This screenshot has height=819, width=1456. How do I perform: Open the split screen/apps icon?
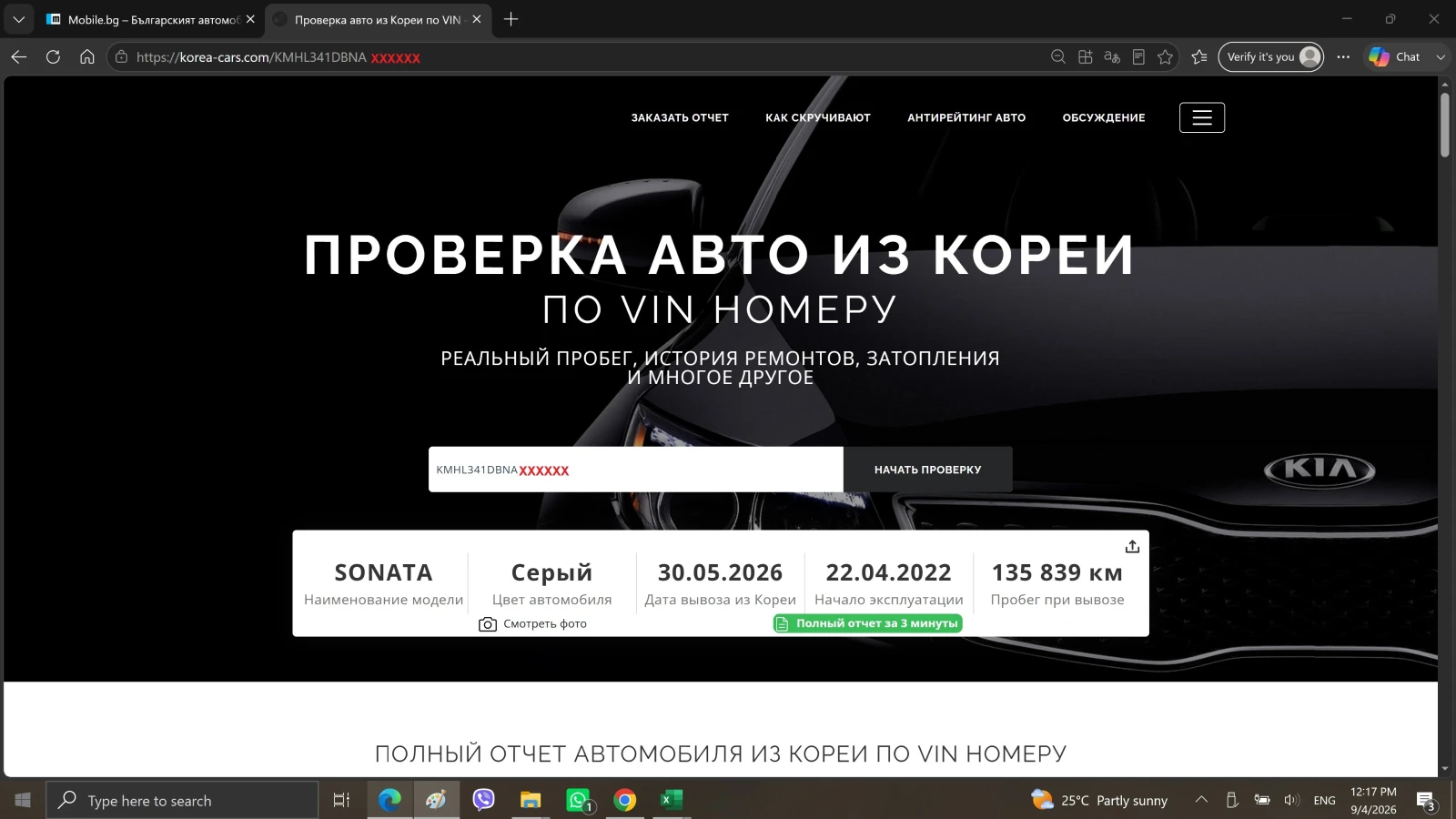(1086, 56)
